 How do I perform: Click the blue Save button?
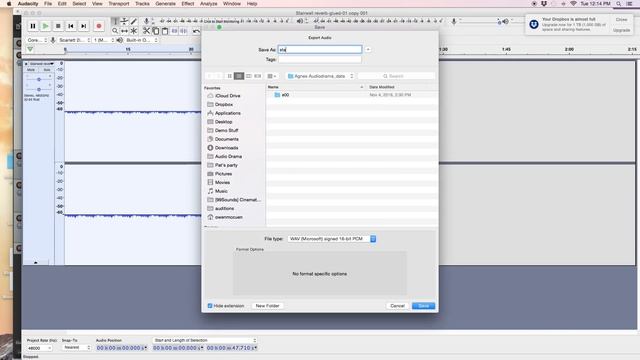[423, 306]
